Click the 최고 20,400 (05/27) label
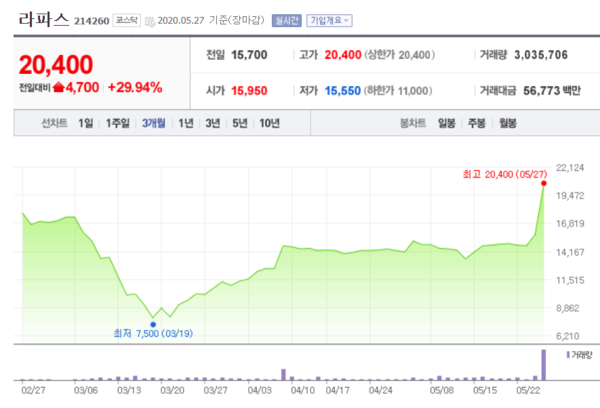 505,175
